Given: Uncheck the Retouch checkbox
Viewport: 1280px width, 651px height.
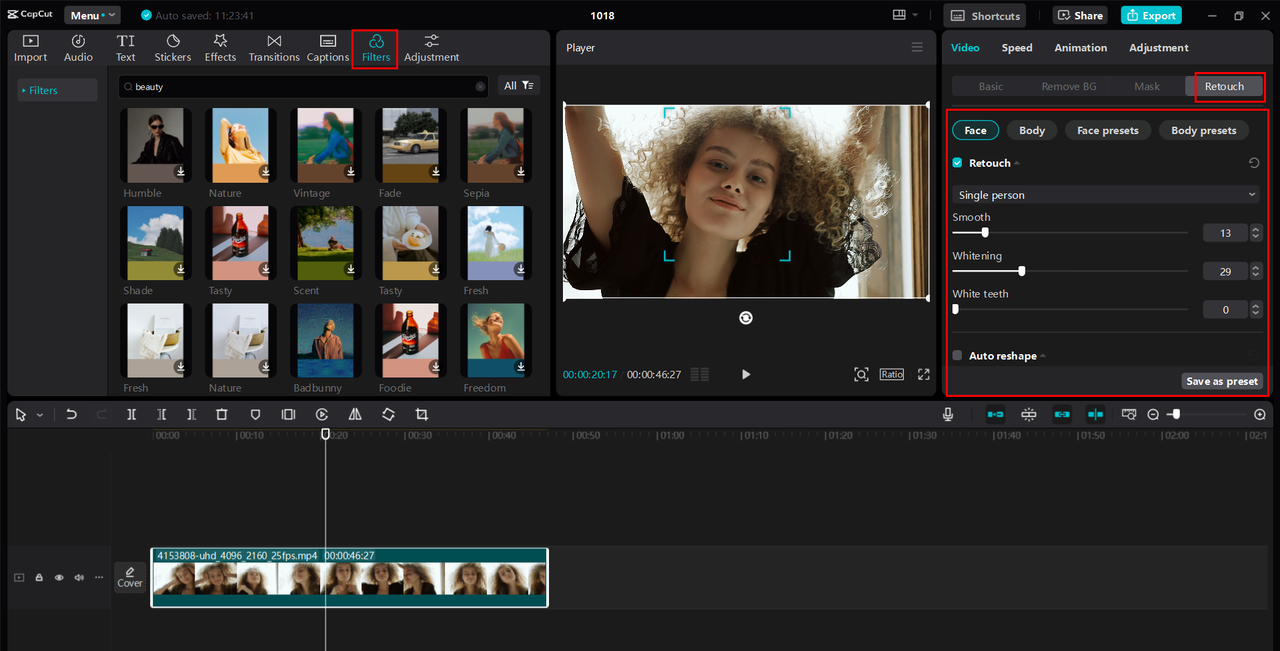Looking at the screenshot, I should pos(957,163).
